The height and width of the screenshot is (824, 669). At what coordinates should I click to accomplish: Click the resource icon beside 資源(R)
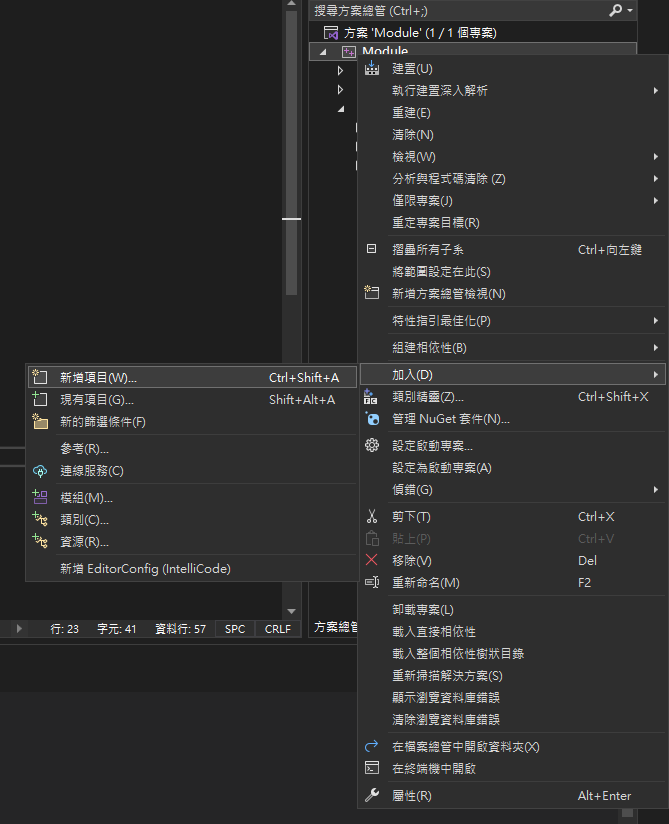(40, 541)
